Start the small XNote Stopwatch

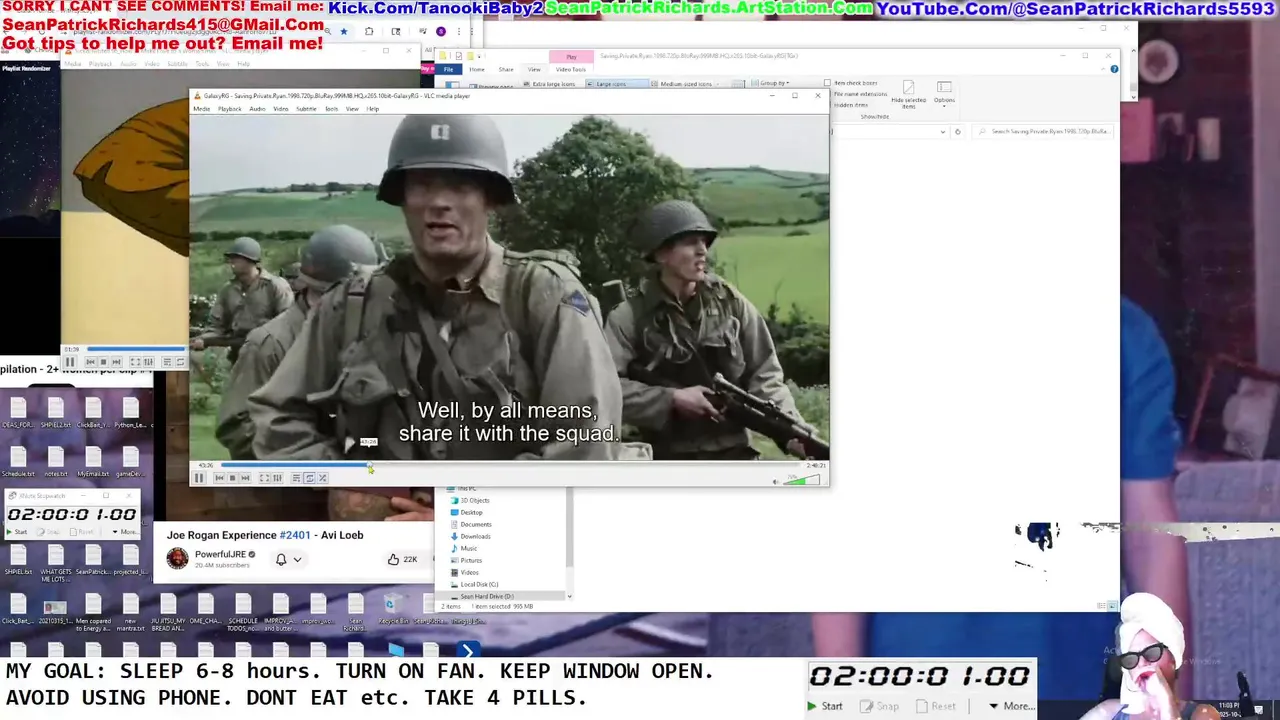tap(16, 532)
